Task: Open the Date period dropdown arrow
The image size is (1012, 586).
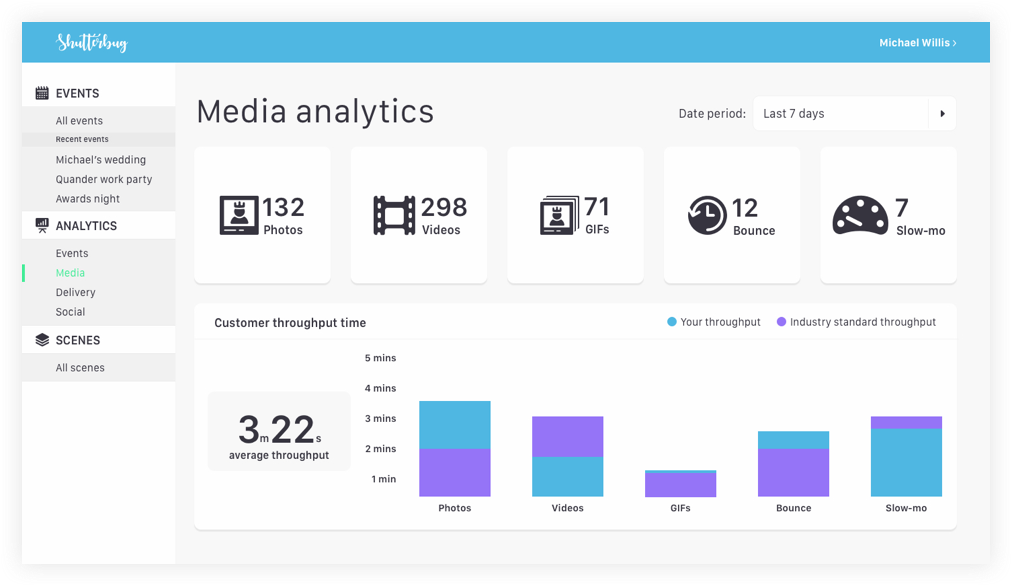Action: pyautogui.click(x=942, y=114)
